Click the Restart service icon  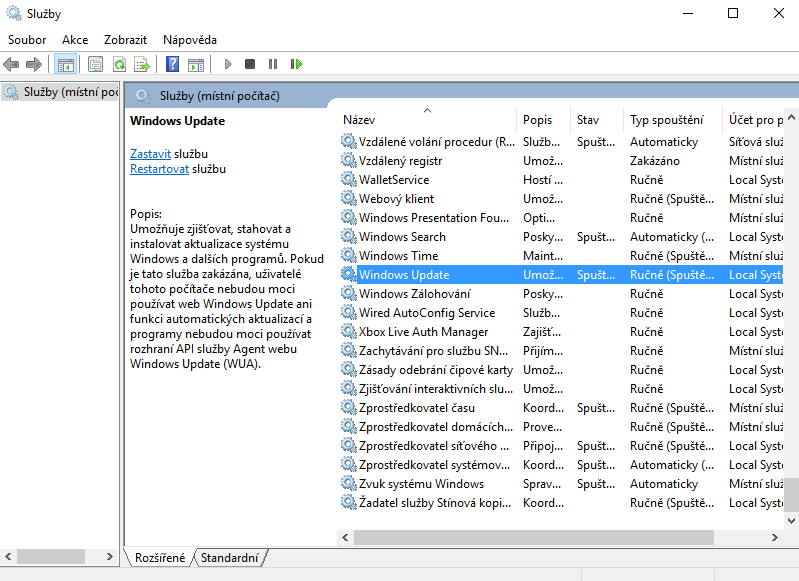click(296, 64)
